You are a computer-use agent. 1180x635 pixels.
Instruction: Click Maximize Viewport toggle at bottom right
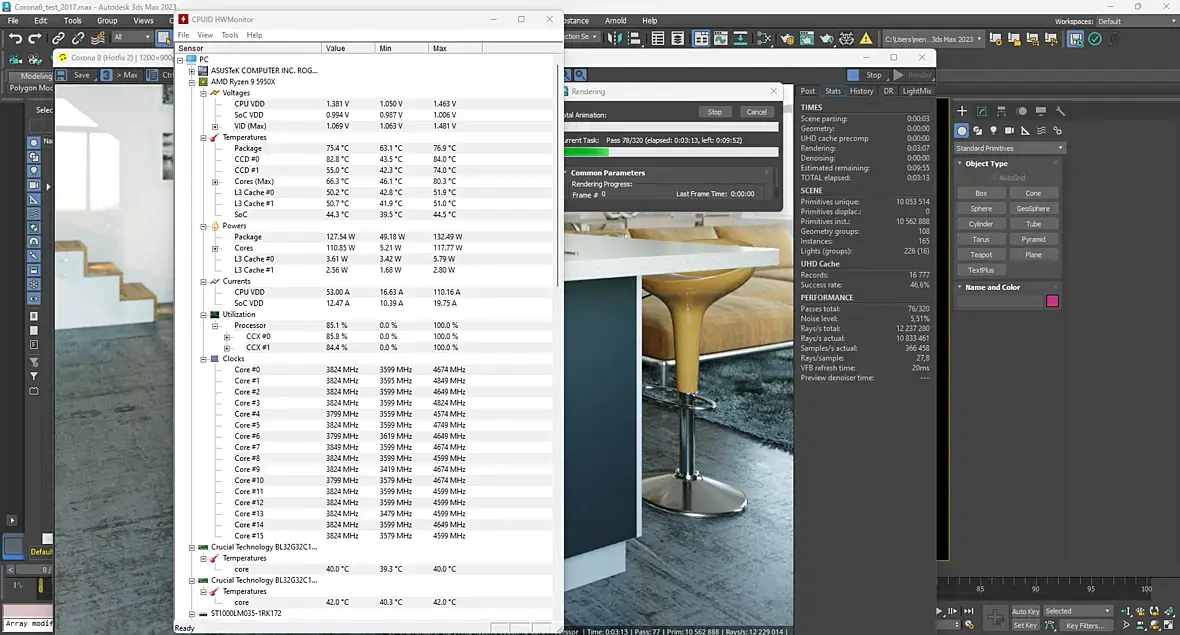[1169, 624]
